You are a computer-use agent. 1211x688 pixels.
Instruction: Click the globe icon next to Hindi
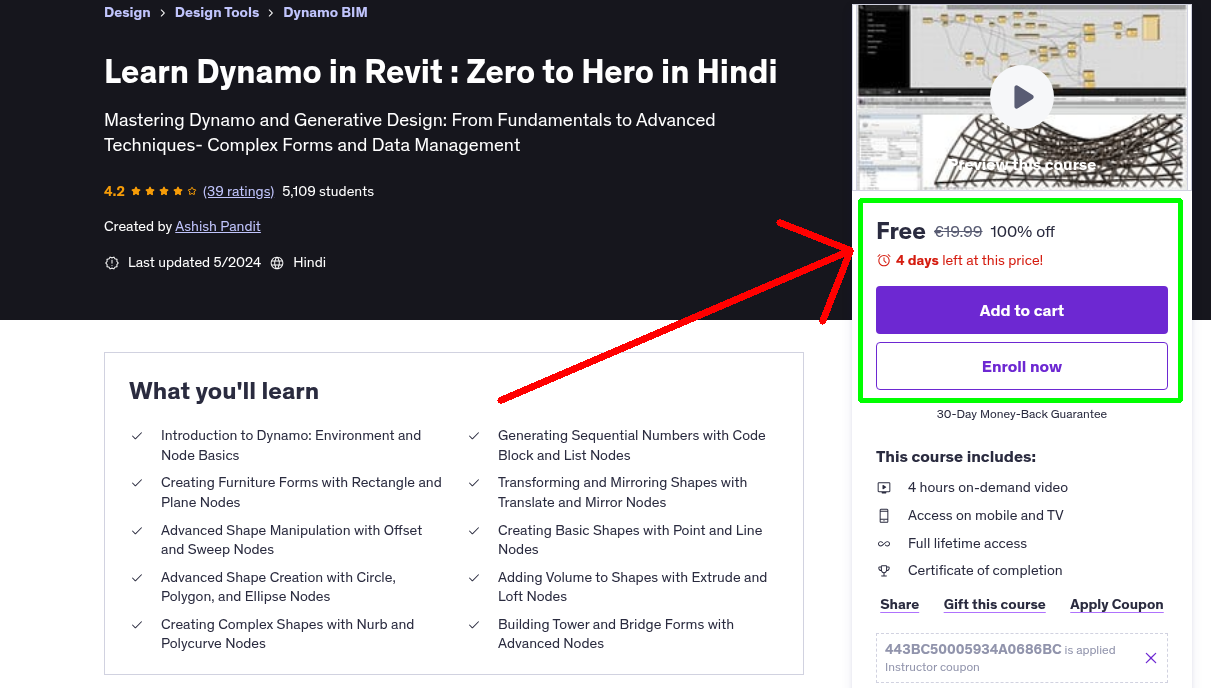(277, 263)
